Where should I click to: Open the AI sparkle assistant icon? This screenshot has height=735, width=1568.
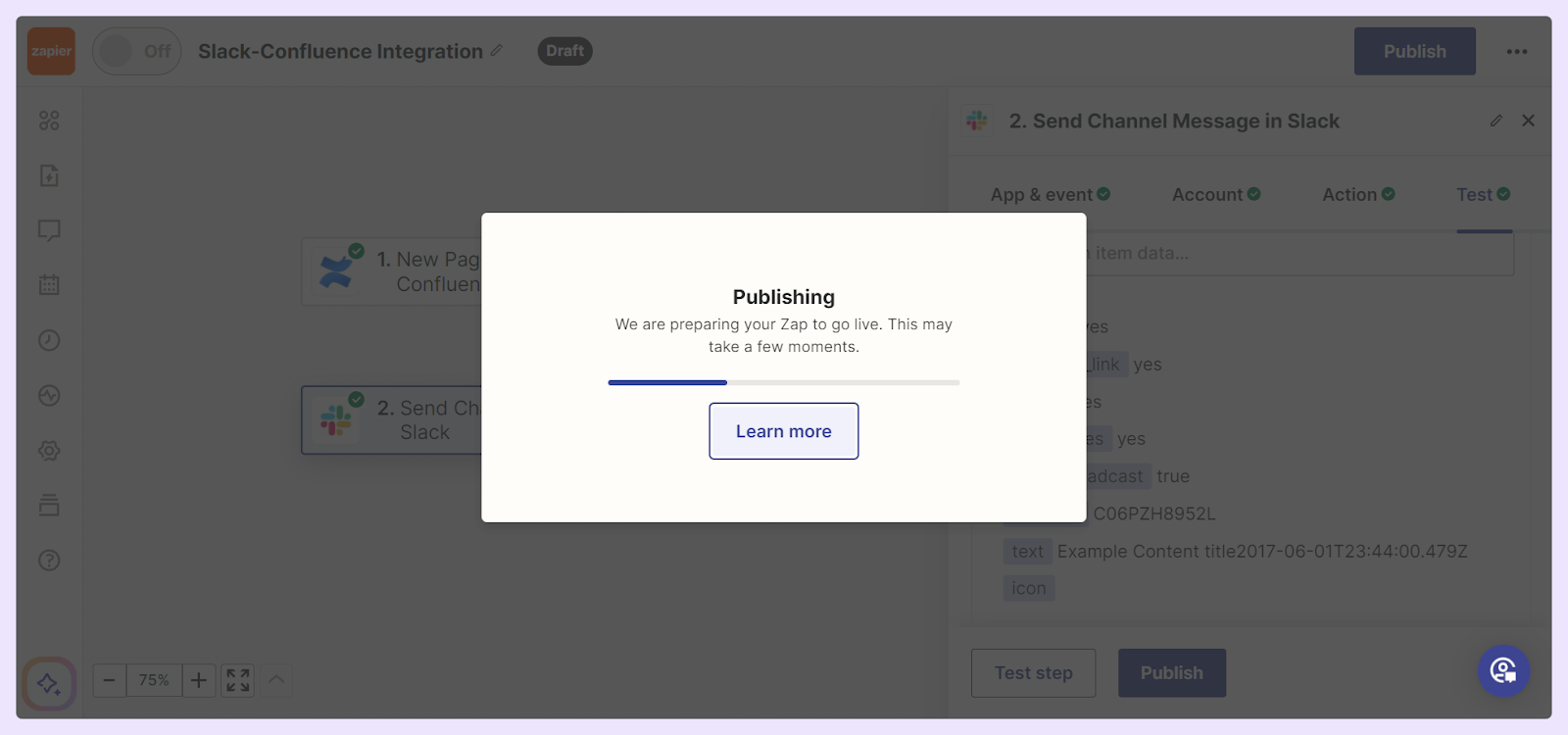click(x=49, y=683)
